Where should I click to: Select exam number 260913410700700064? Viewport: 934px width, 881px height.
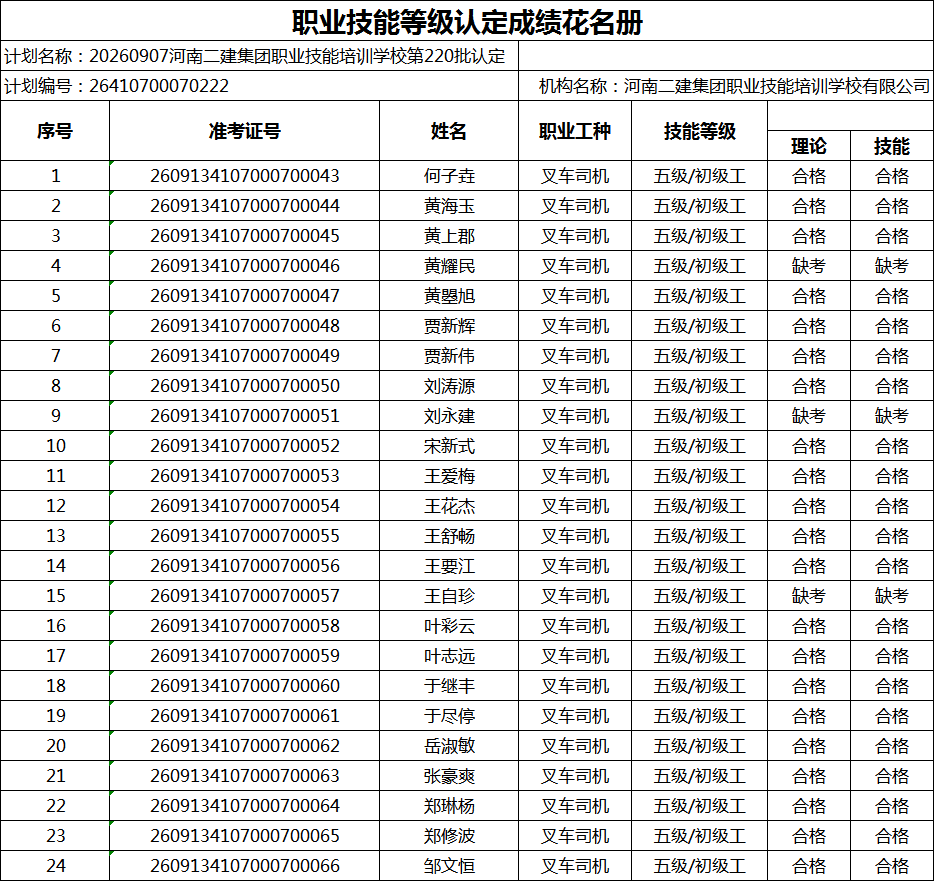(x=244, y=805)
